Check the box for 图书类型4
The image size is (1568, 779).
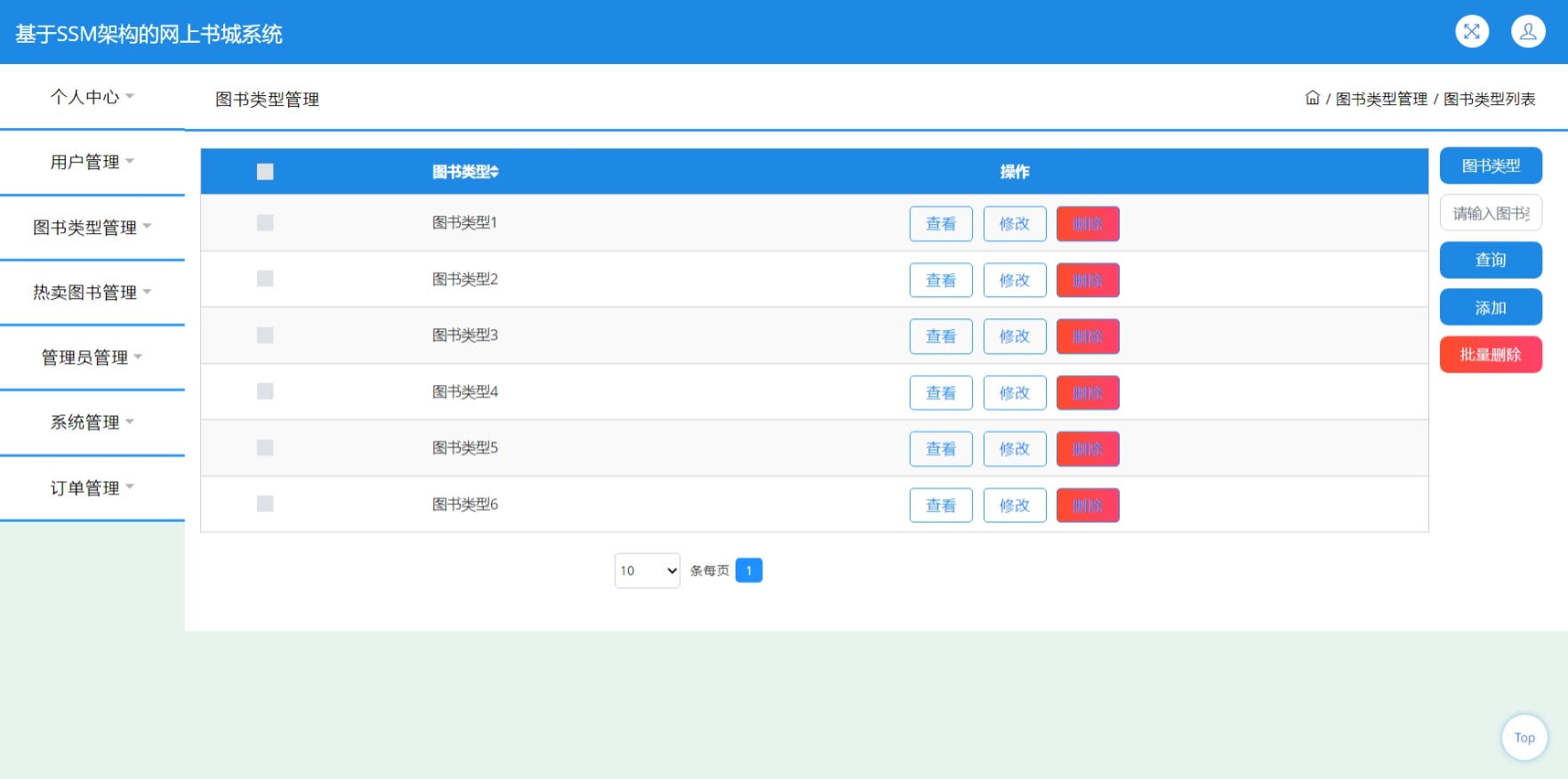point(265,391)
